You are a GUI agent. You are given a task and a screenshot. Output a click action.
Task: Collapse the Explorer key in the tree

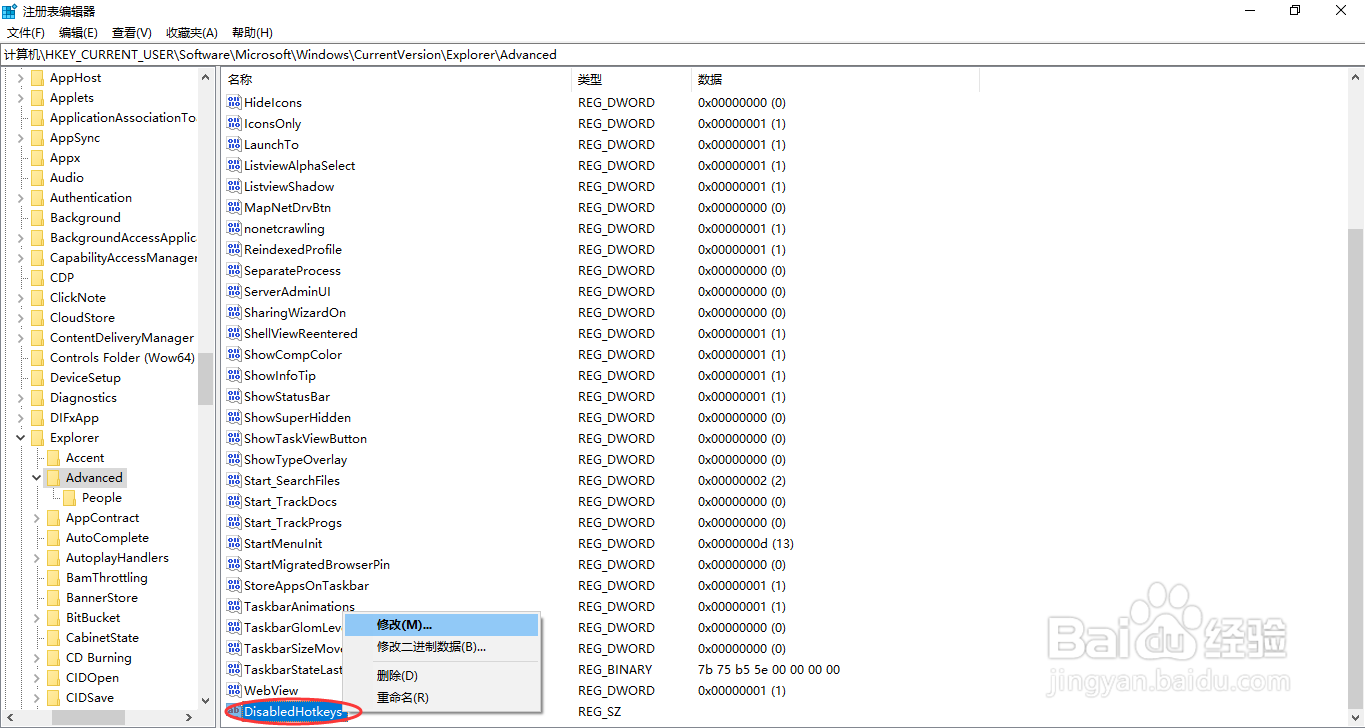(x=21, y=437)
